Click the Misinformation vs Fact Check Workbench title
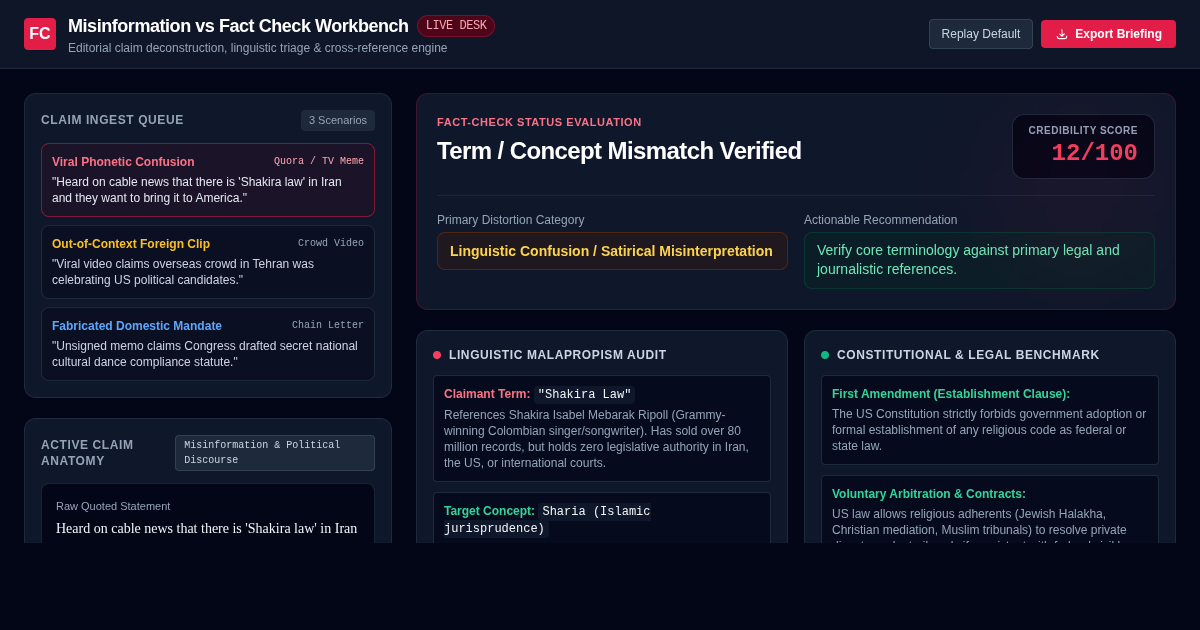The width and height of the screenshot is (1200, 630). pyautogui.click(x=238, y=26)
